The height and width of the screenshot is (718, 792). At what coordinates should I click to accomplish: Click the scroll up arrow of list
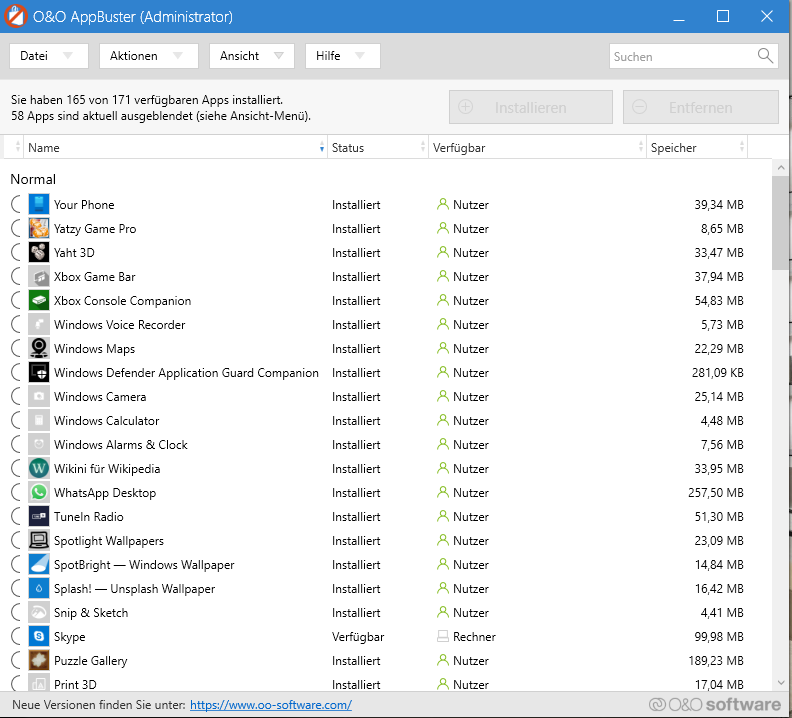781,167
